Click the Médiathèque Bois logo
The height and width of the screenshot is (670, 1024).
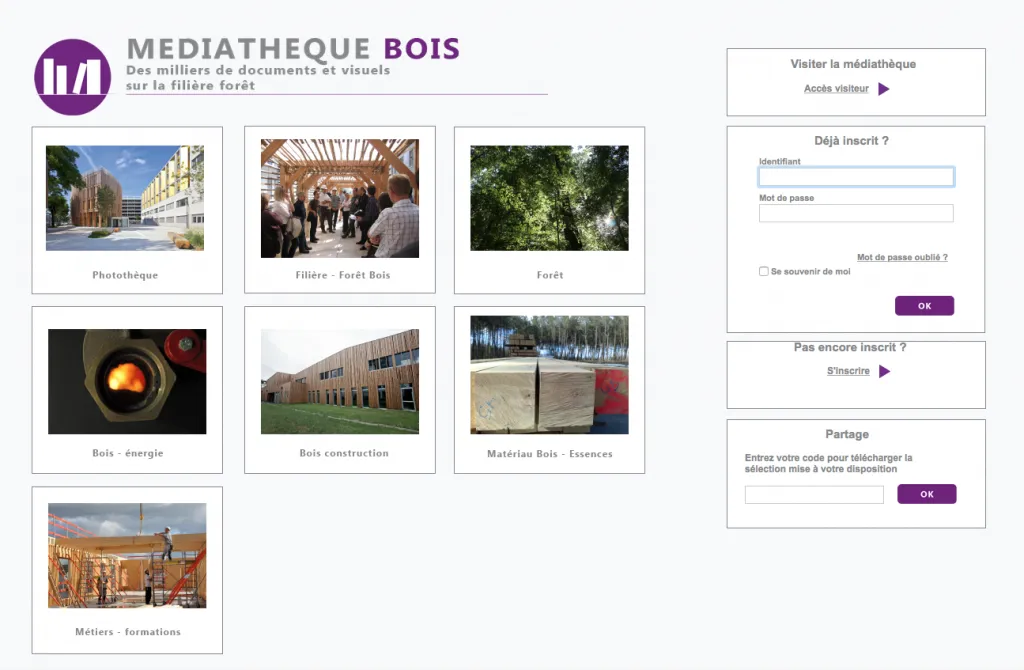[71, 76]
